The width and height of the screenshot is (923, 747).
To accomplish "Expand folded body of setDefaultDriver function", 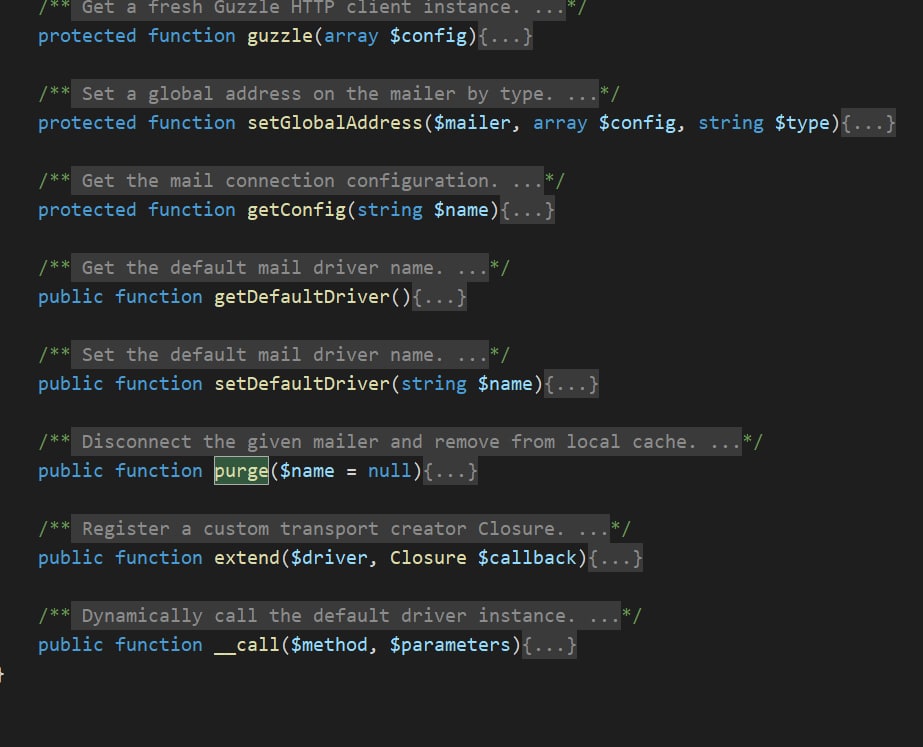I will tap(571, 384).
